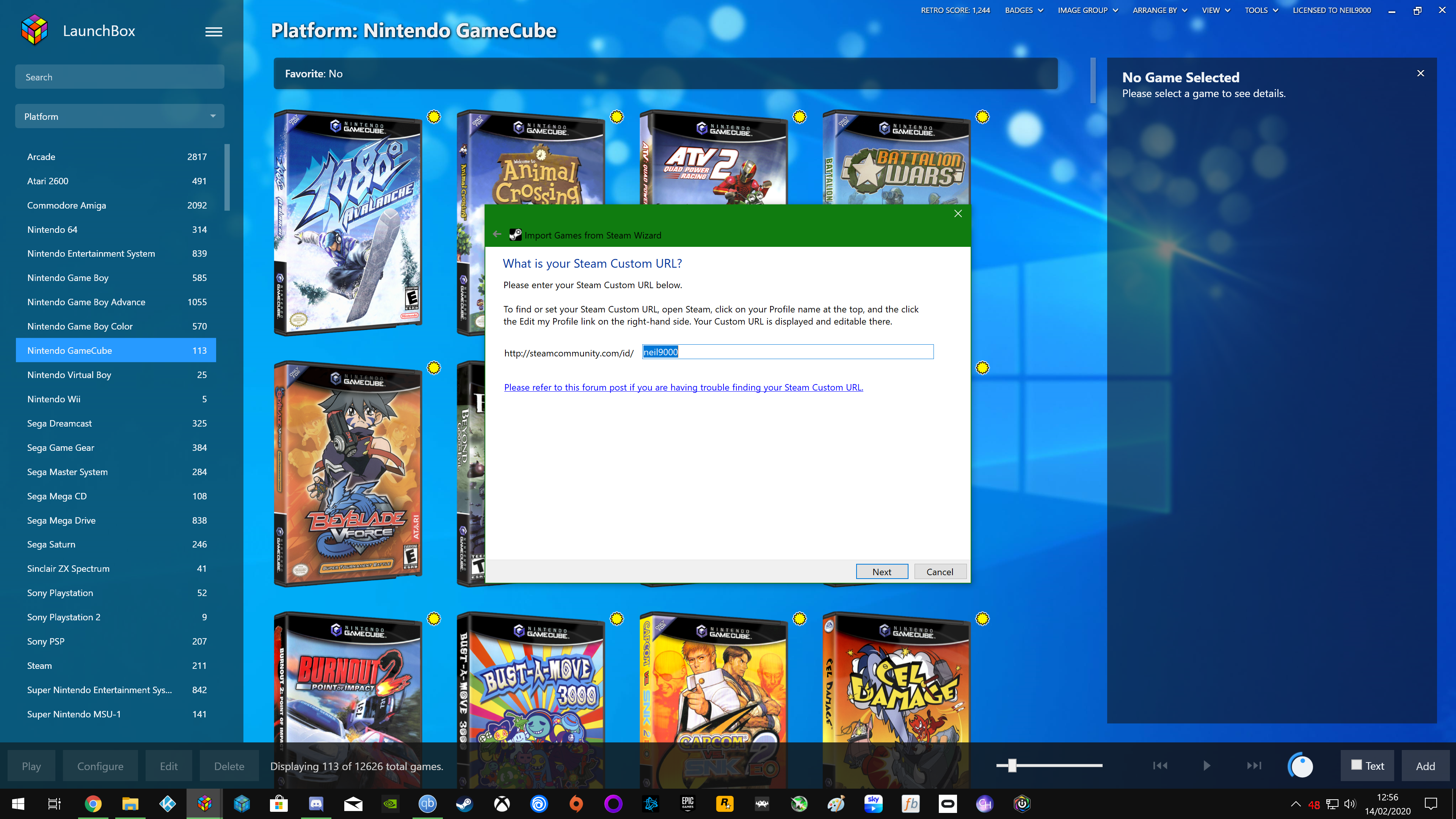Select Super Nintendo MSU-1 platform
The width and height of the screenshot is (1456, 819).
tap(116, 714)
